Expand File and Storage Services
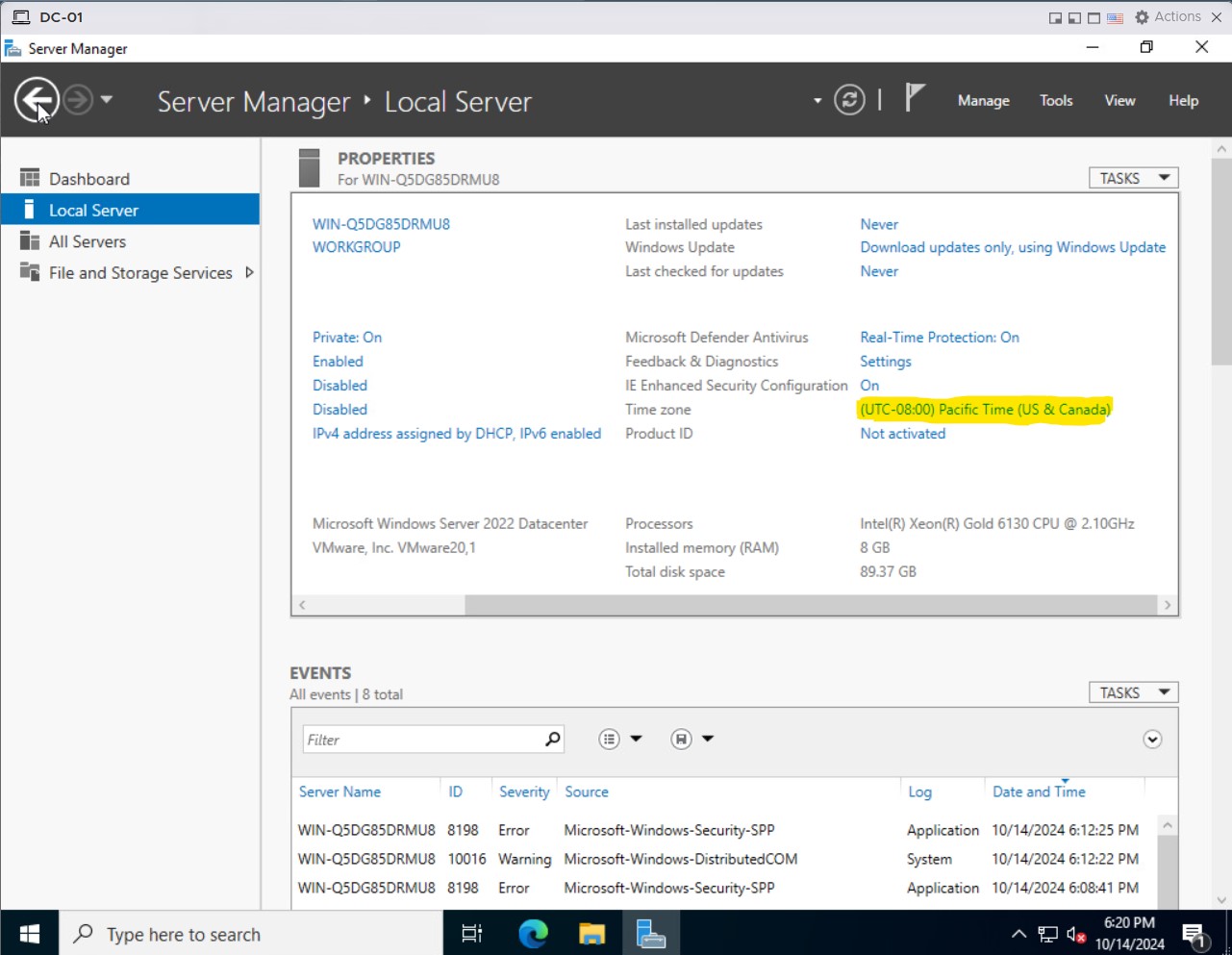 tap(249, 273)
